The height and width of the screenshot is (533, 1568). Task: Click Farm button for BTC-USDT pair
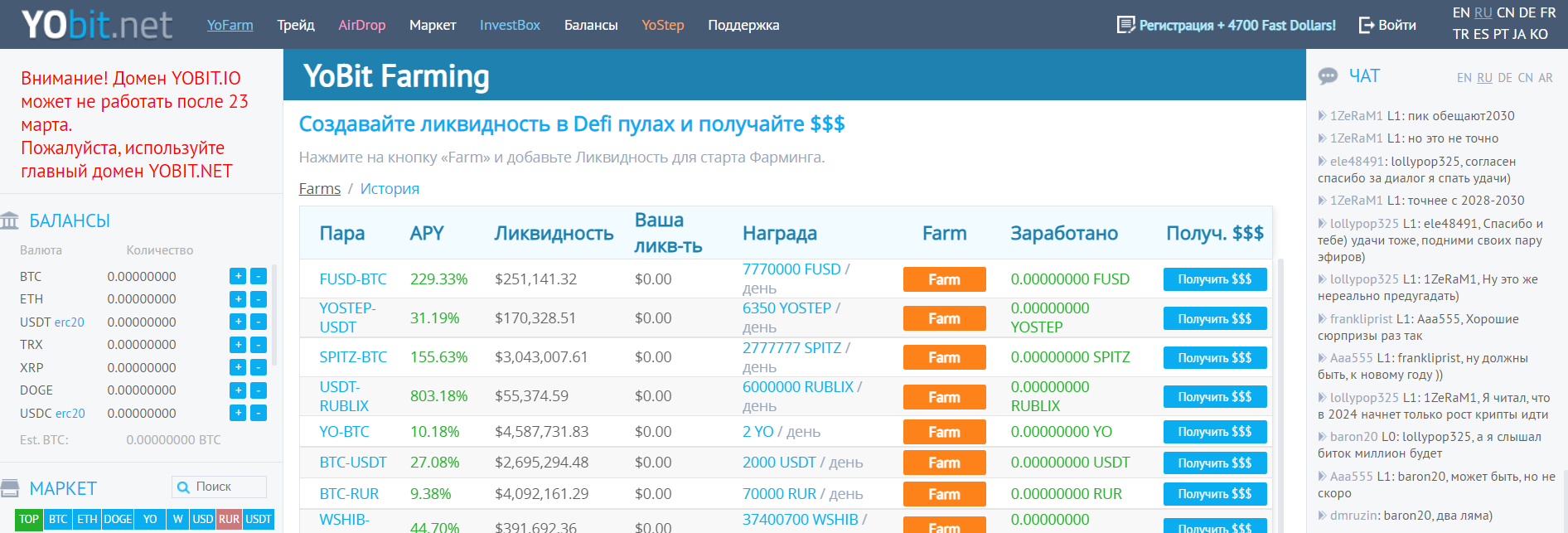944,463
